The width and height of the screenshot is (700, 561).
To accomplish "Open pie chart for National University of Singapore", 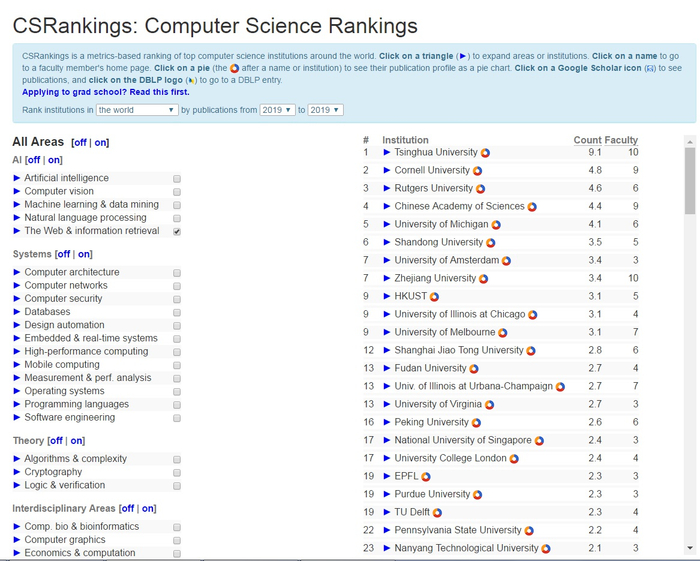I will tap(539, 441).
